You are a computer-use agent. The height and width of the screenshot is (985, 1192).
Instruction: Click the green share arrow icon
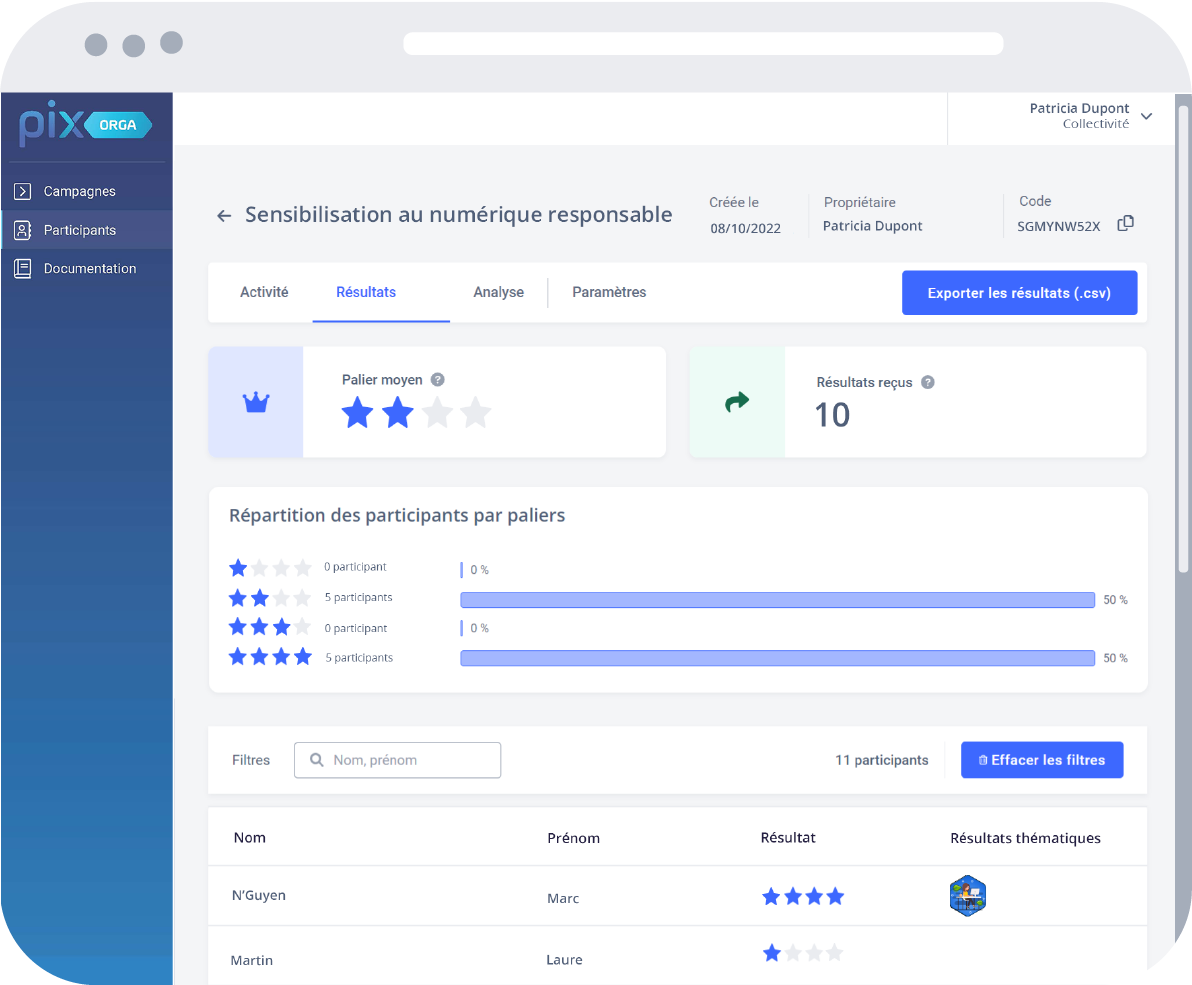(737, 403)
